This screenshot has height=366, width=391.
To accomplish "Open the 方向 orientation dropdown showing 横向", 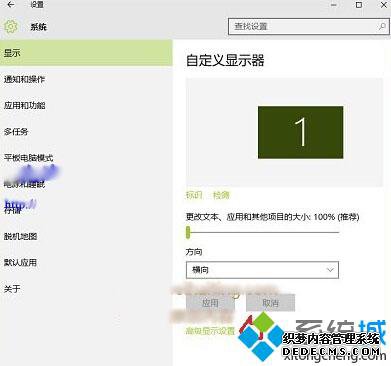I will (x=262, y=270).
